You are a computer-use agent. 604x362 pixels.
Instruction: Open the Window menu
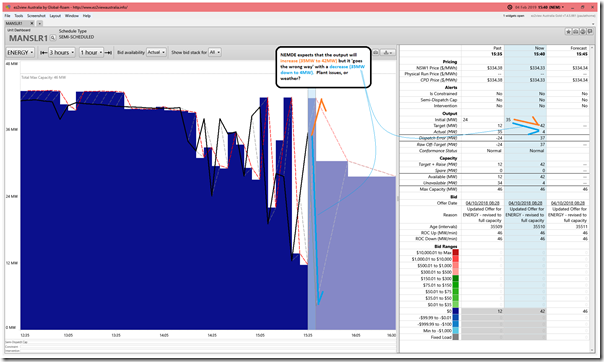click(72, 16)
